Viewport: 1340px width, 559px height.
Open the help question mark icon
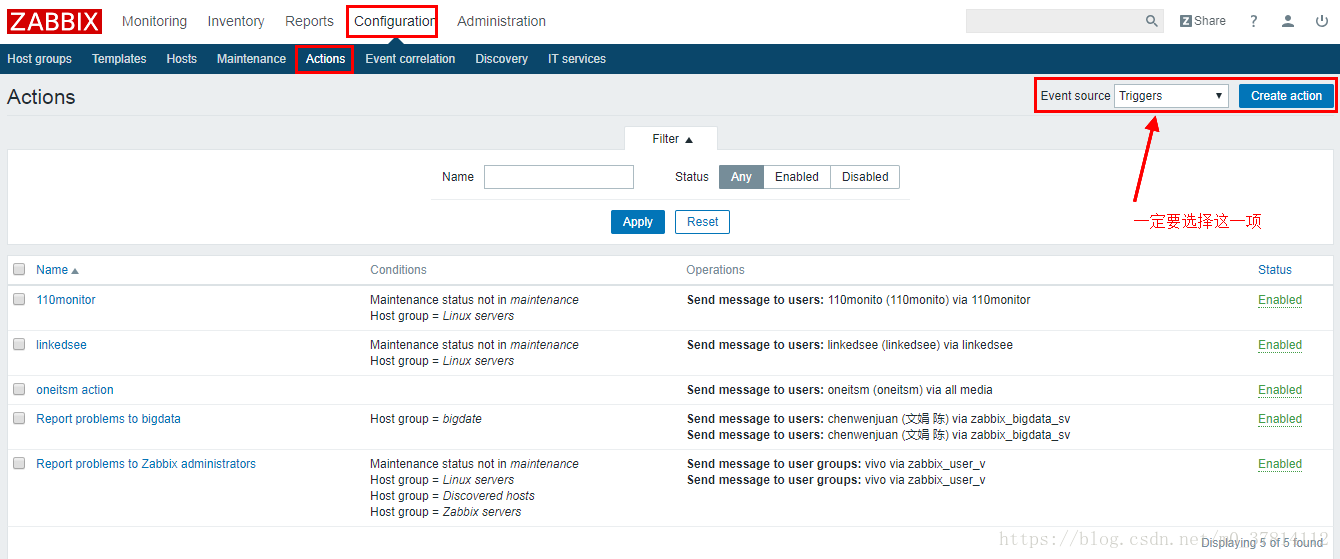[1254, 21]
